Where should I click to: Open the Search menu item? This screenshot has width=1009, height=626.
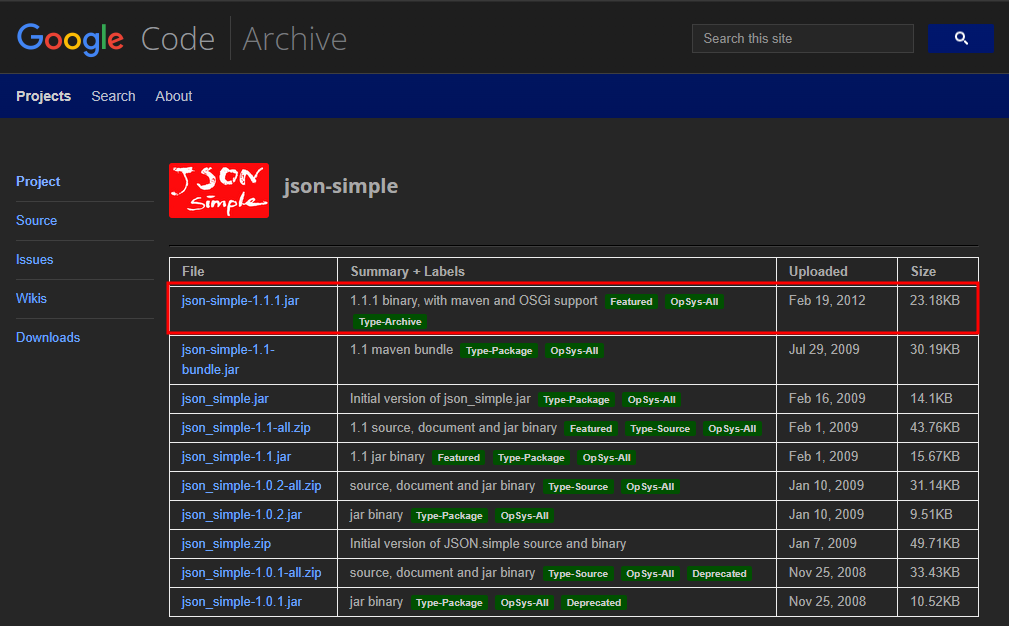click(x=113, y=96)
